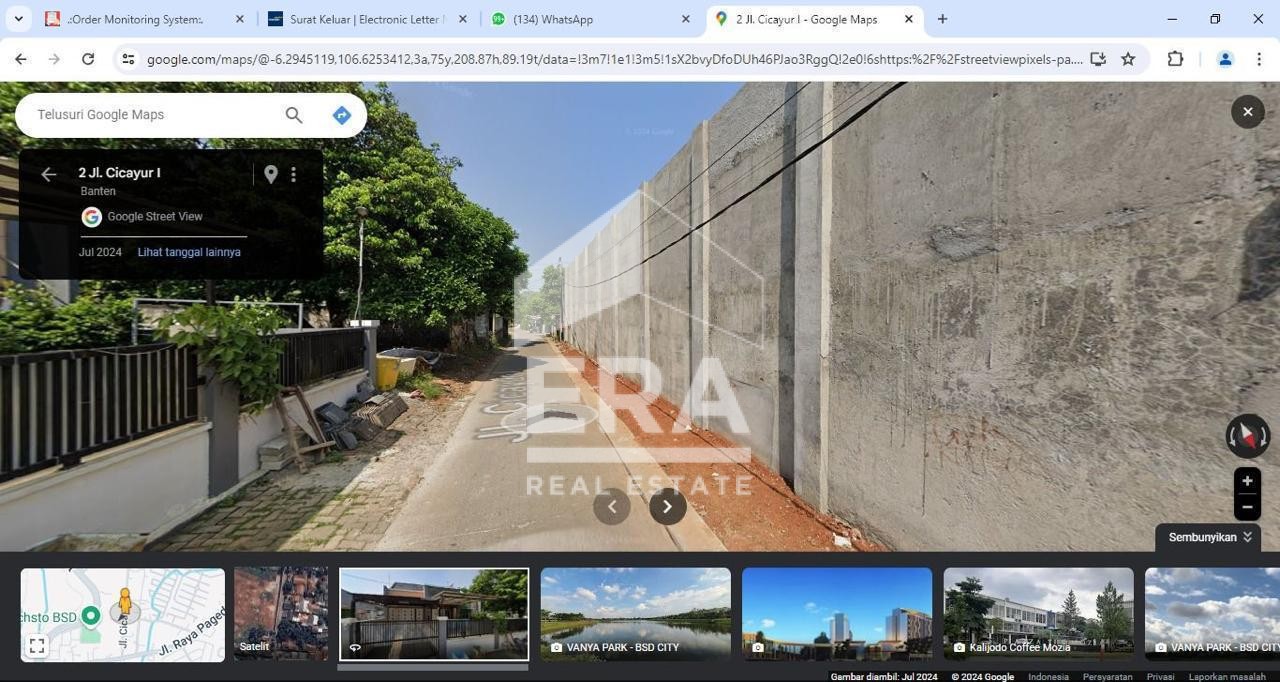The width and height of the screenshot is (1280, 682).
Task: Go back using the Street View panel arrow
Action: [48, 174]
